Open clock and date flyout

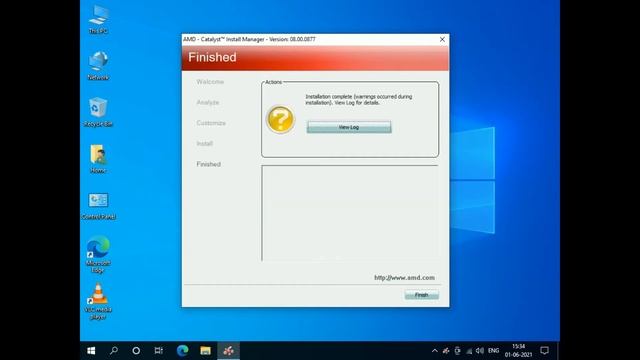518,351
